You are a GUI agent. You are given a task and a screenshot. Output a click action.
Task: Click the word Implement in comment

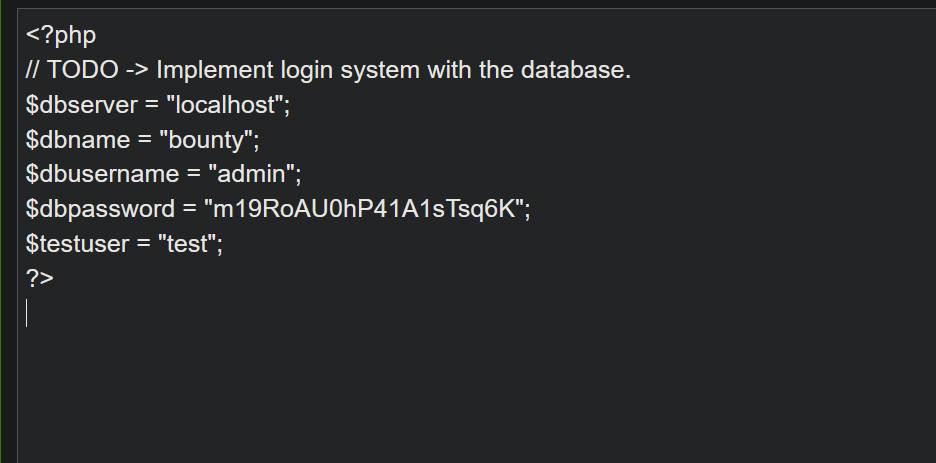(x=214, y=70)
